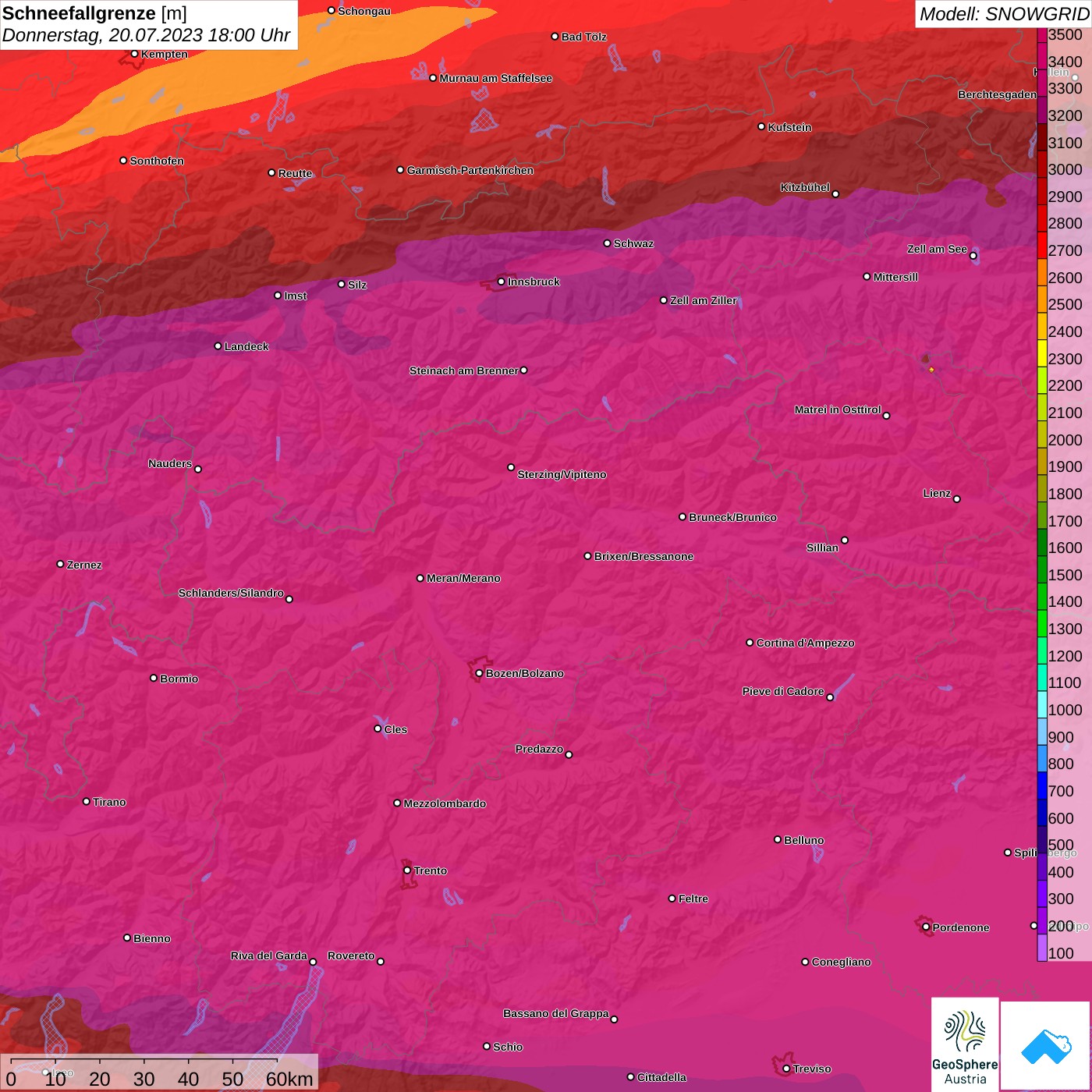Click the Lienz location marker
The image size is (1092, 1092).
tap(957, 499)
